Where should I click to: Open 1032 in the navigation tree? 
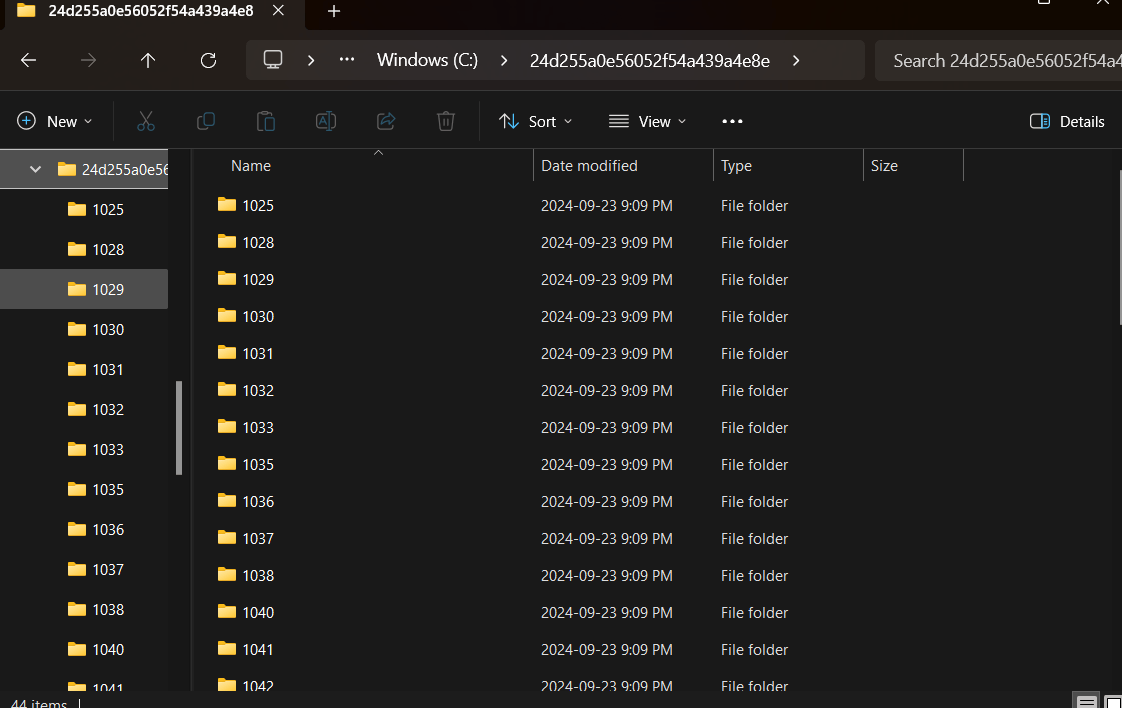84,410
